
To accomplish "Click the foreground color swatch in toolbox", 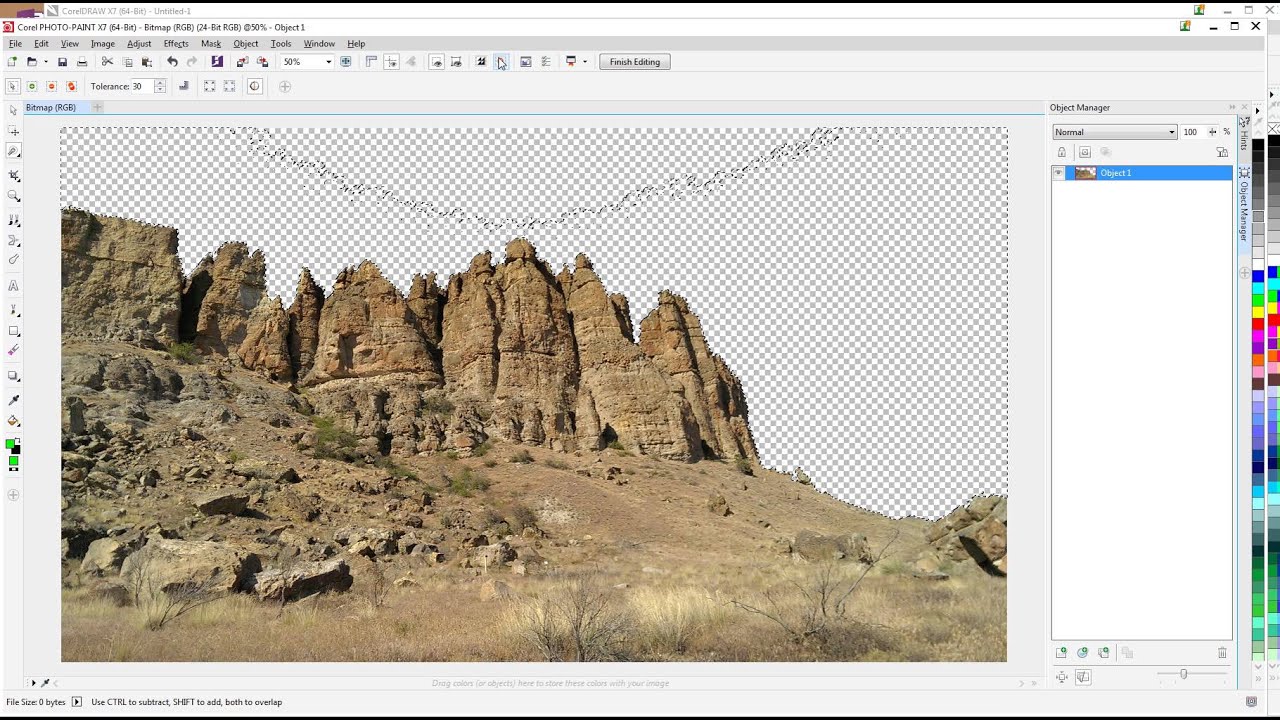I will [11, 443].
